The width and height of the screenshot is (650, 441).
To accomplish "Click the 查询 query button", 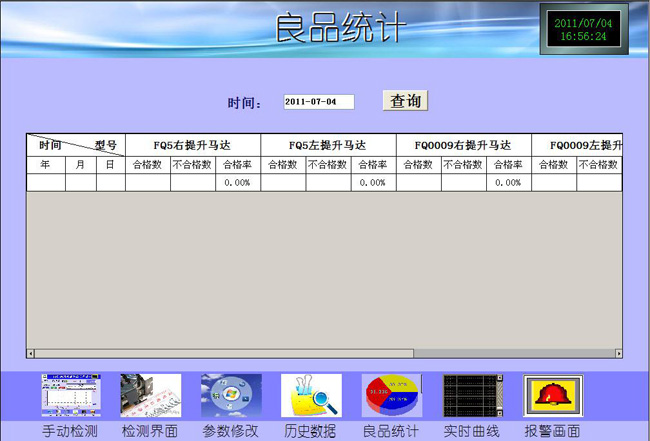I will [x=405, y=101].
